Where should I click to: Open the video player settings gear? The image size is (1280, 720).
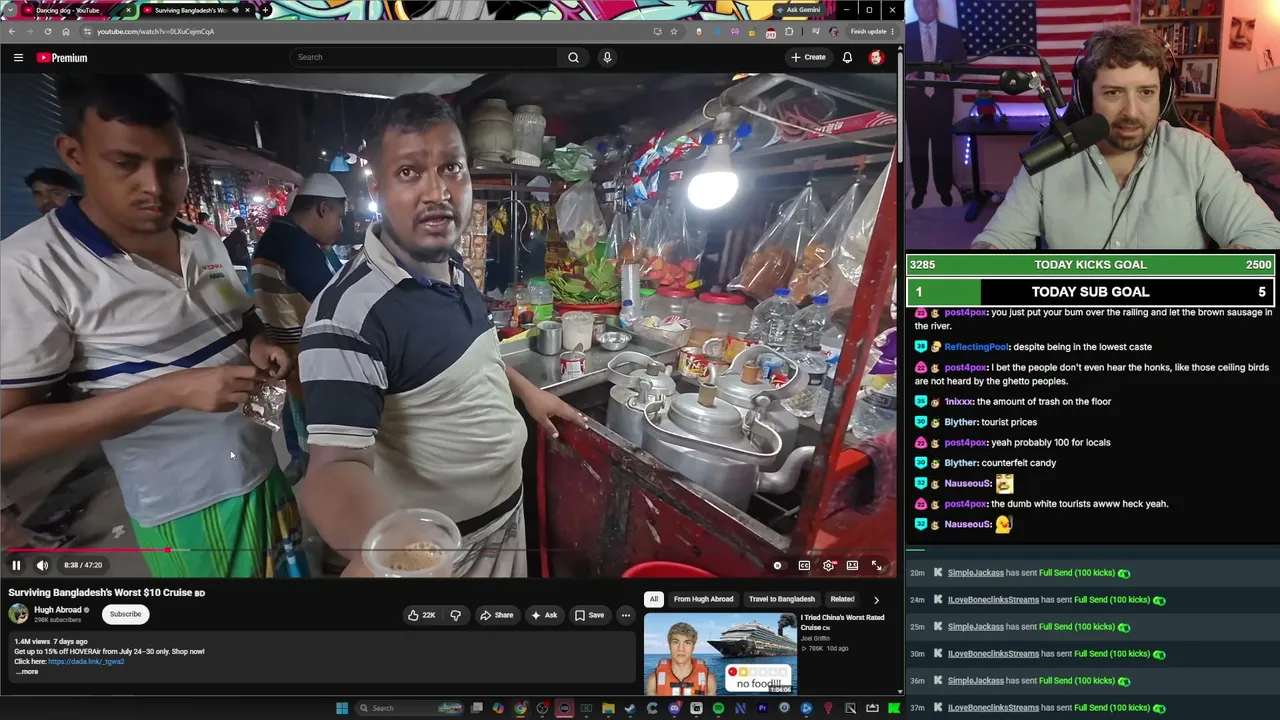(x=828, y=565)
